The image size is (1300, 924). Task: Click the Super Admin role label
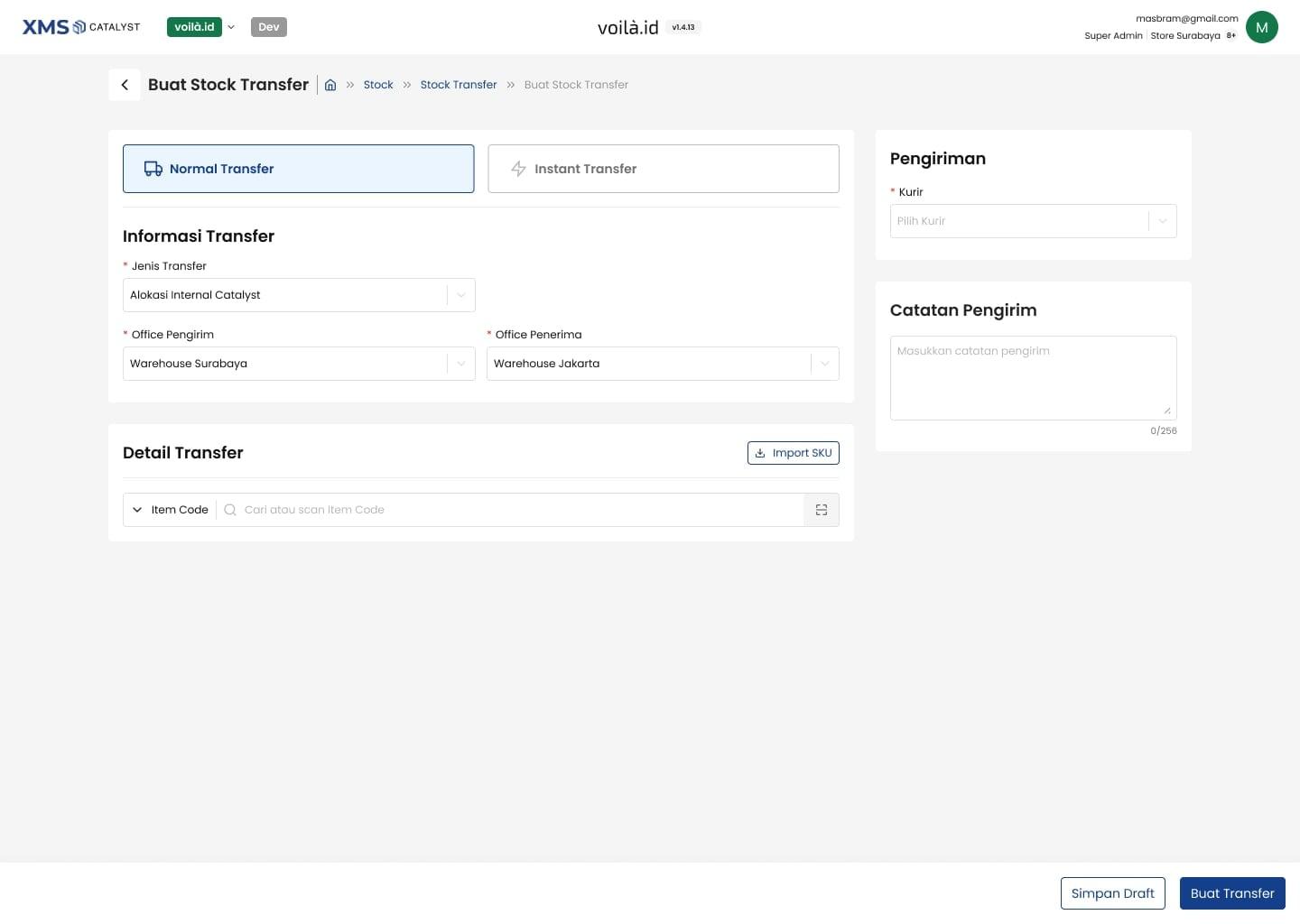tap(1113, 36)
